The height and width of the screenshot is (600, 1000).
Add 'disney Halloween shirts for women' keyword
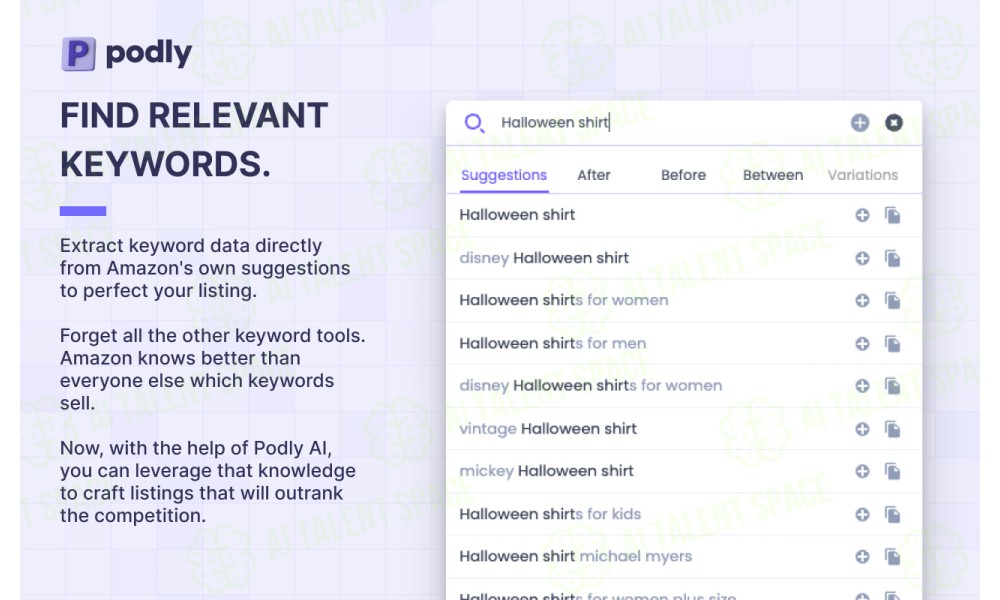click(862, 386)
